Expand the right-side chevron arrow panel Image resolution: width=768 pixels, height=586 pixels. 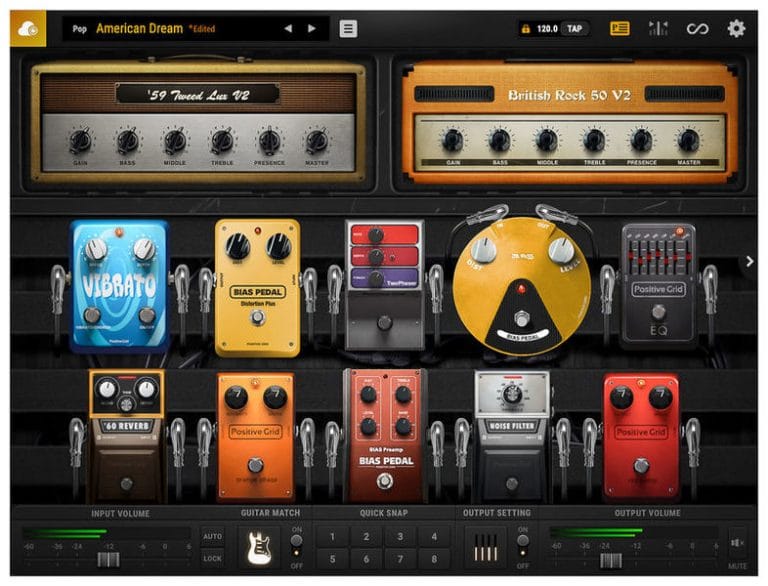point(748,262)
